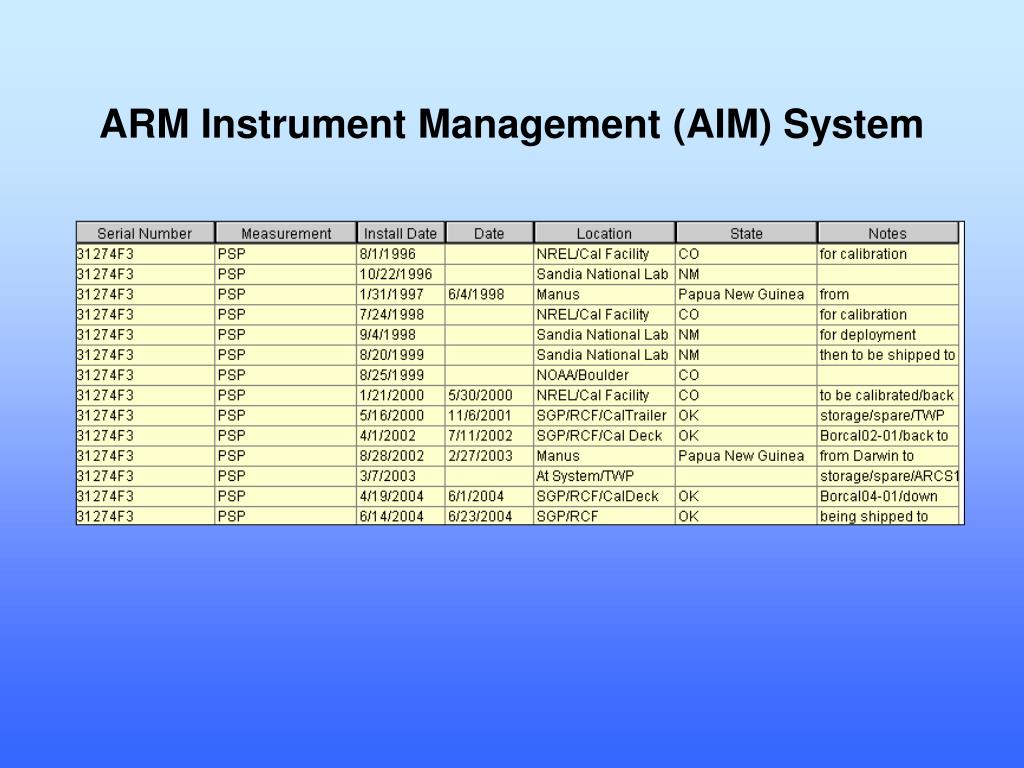Click the At System/TWP location cell
1024x768 pixels.
point(604,476)
